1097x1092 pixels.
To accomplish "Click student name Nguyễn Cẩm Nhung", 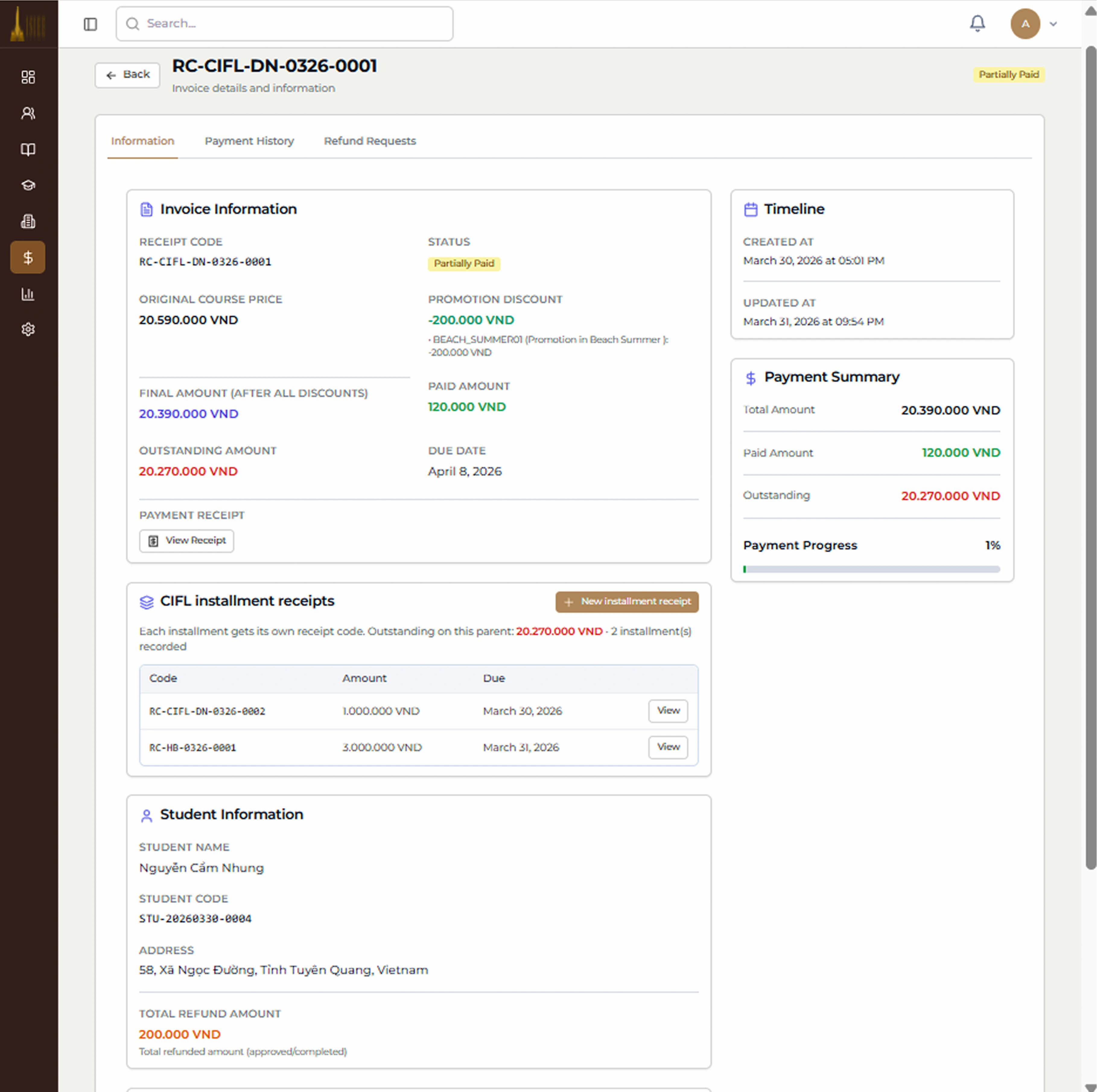I will click(x=202, y=868).
